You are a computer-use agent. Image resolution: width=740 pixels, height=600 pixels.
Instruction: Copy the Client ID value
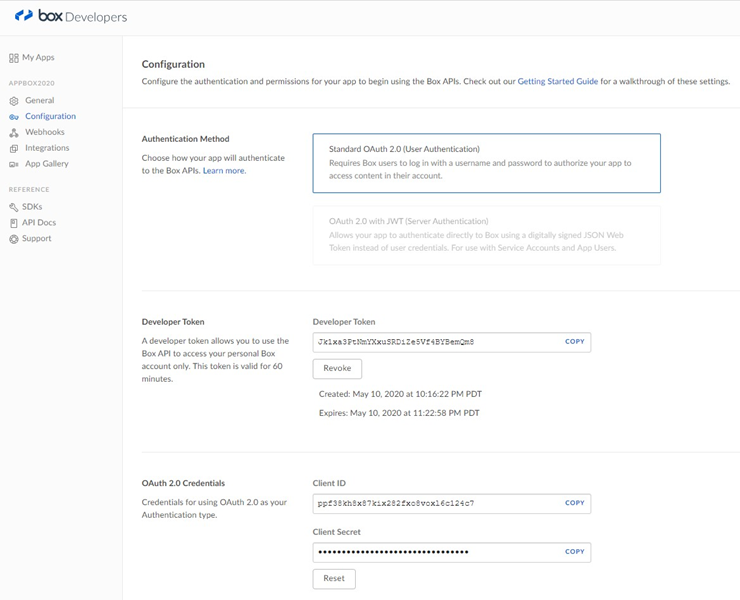click(x=574, y=503)
